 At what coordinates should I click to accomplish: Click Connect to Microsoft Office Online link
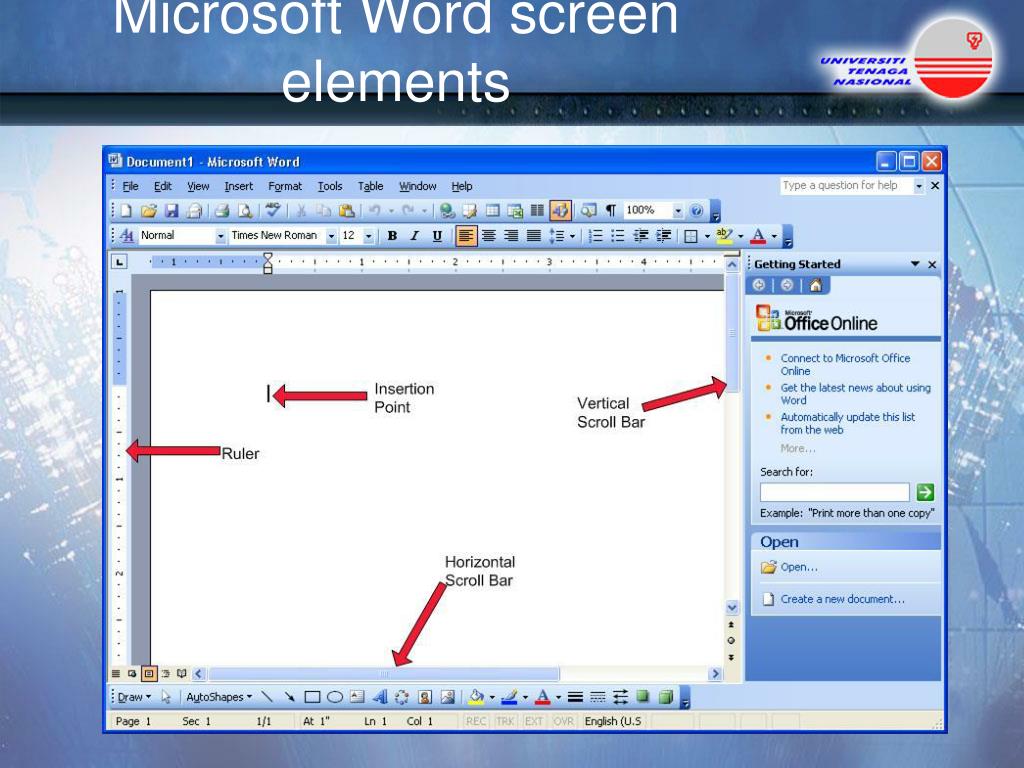point(845,364)
